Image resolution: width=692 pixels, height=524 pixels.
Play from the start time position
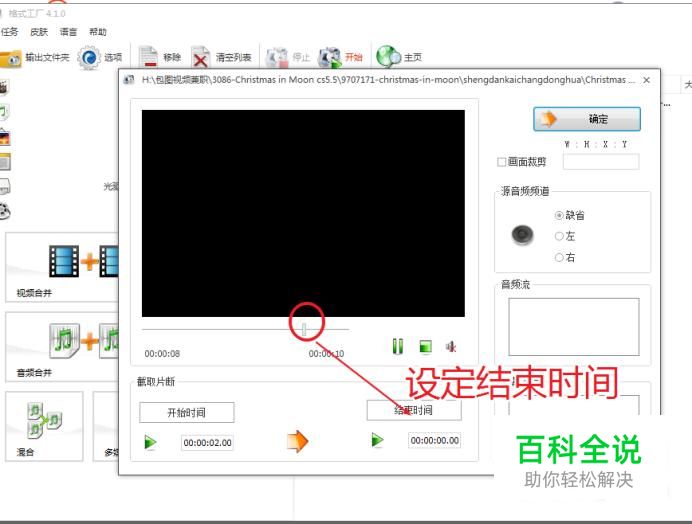150,442
